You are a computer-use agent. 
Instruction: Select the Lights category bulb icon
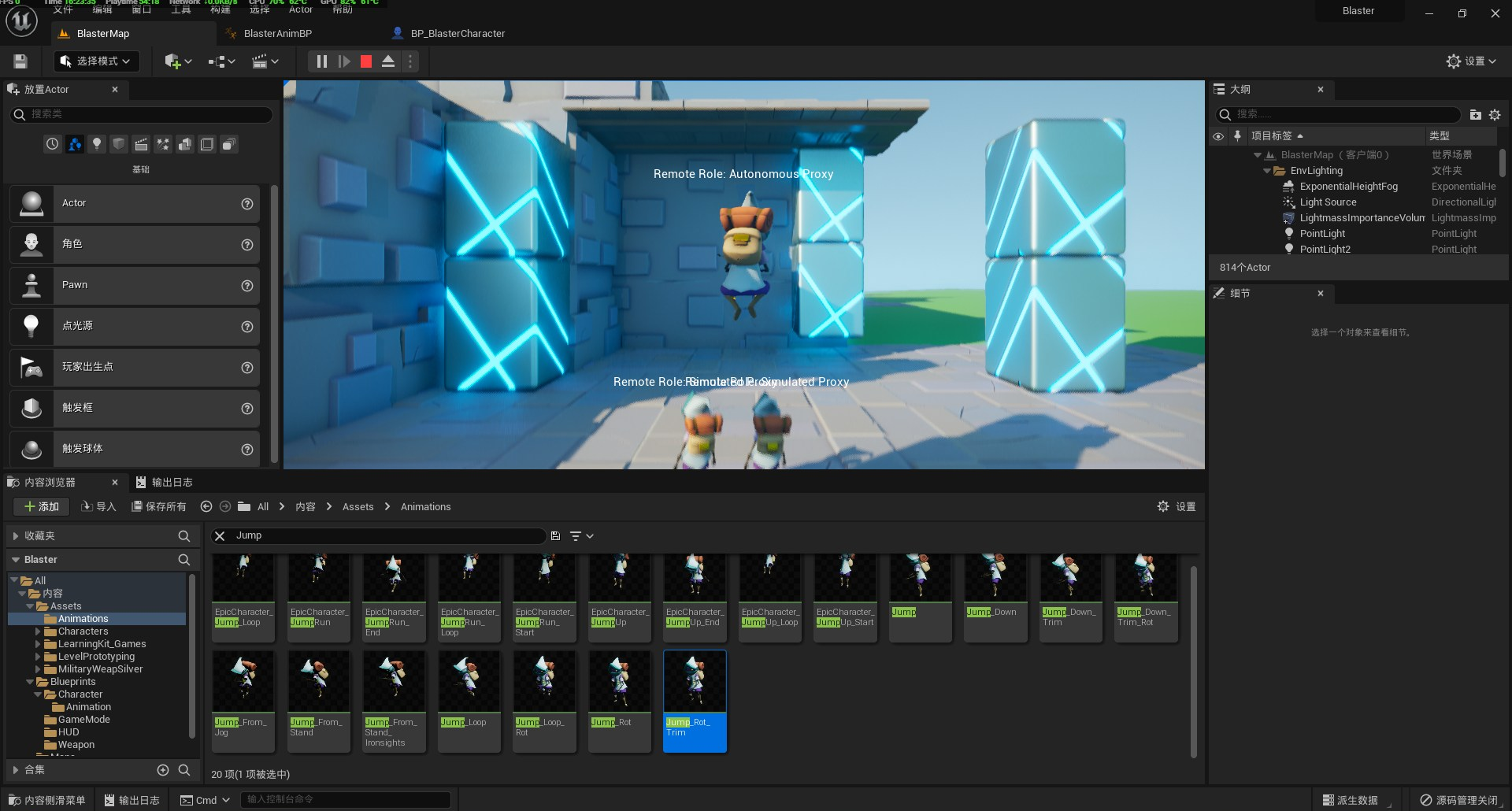(96, 144)
